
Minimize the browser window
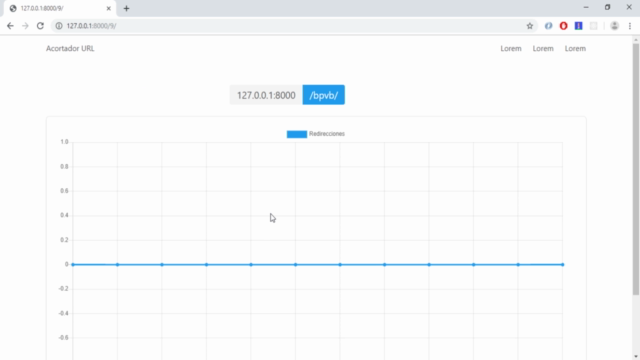point(586,7)
